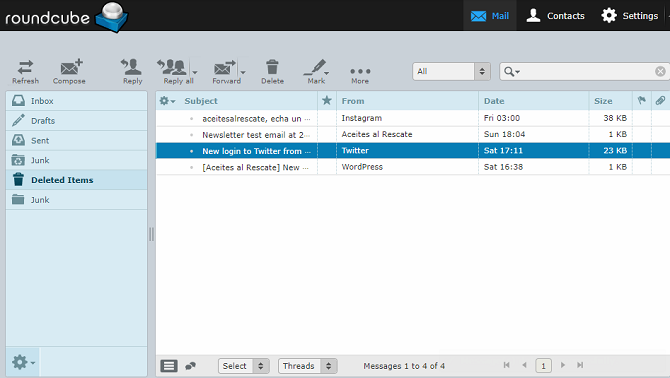Open the Inbox folder
The image size is (670, 378).
(x=76, y=101)
